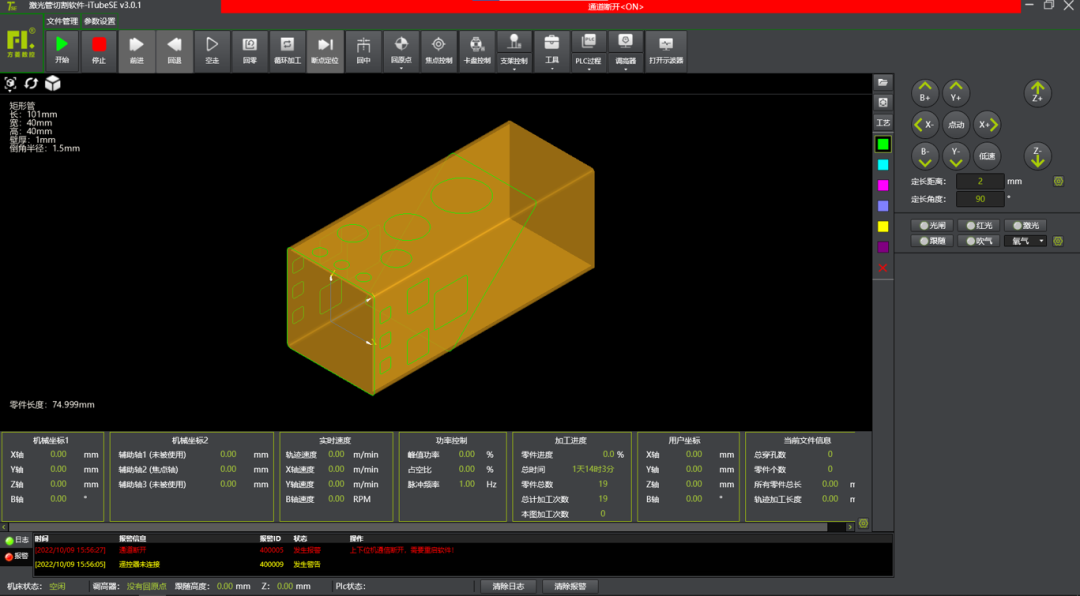Screen dimensions: 1080x596
Task: Click the gear icon at the status panels' corner
Action: pos(863,524)
